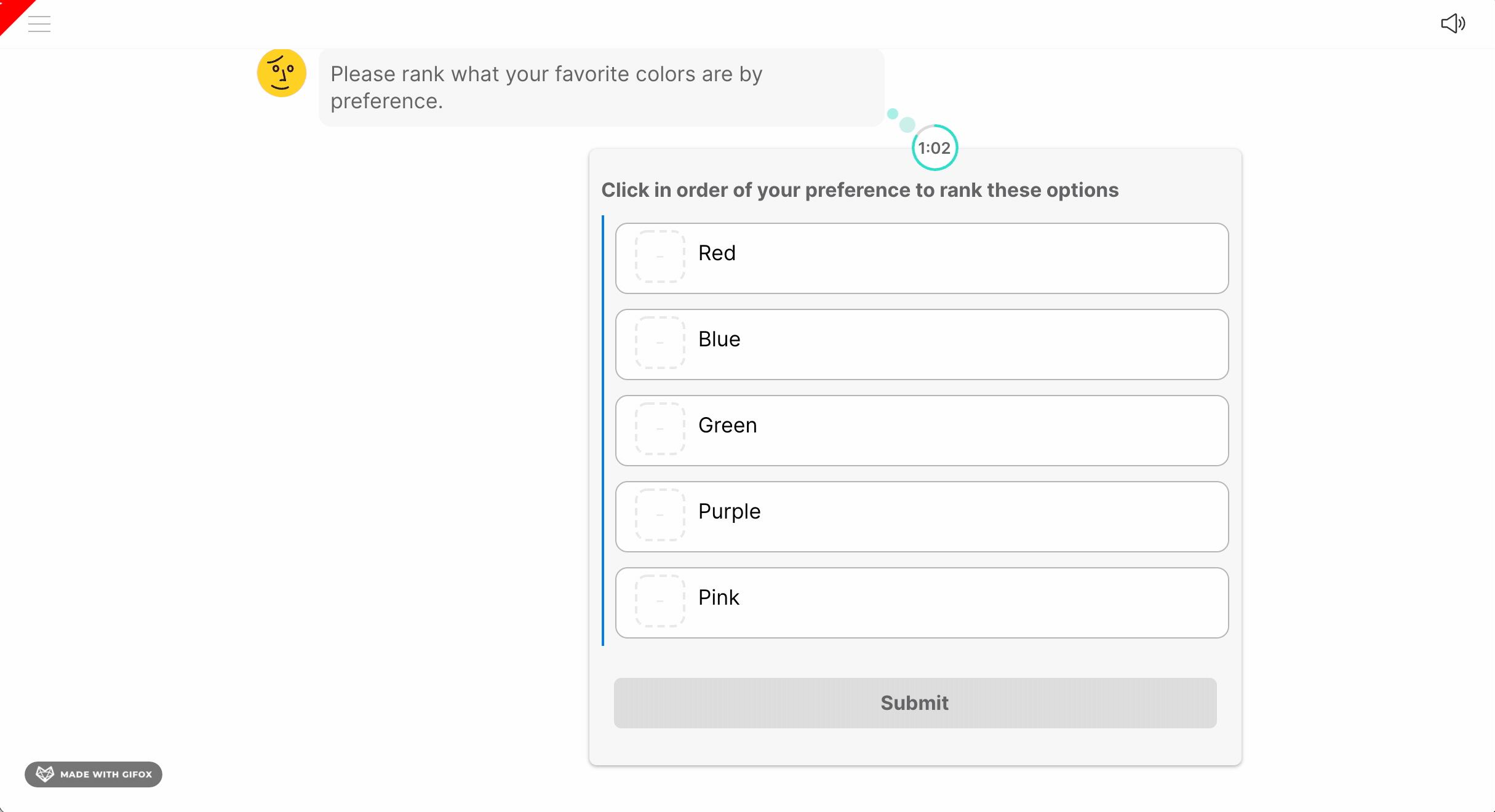
Task: Click the 1:02 countdown timer circle
Action: pos(935,148)
